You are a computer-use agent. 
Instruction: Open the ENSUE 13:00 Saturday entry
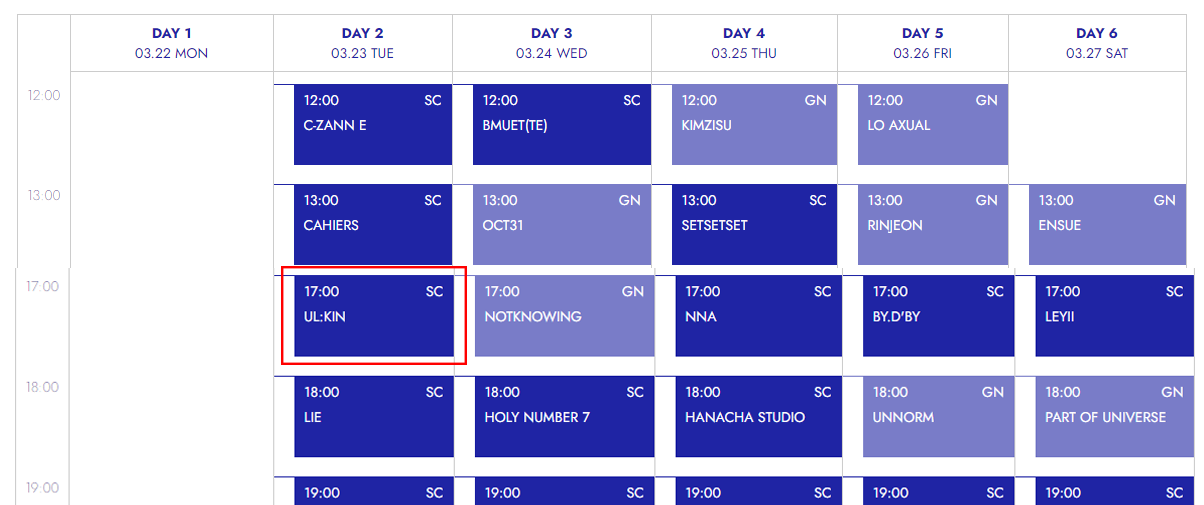click(x=1107, y=225)
